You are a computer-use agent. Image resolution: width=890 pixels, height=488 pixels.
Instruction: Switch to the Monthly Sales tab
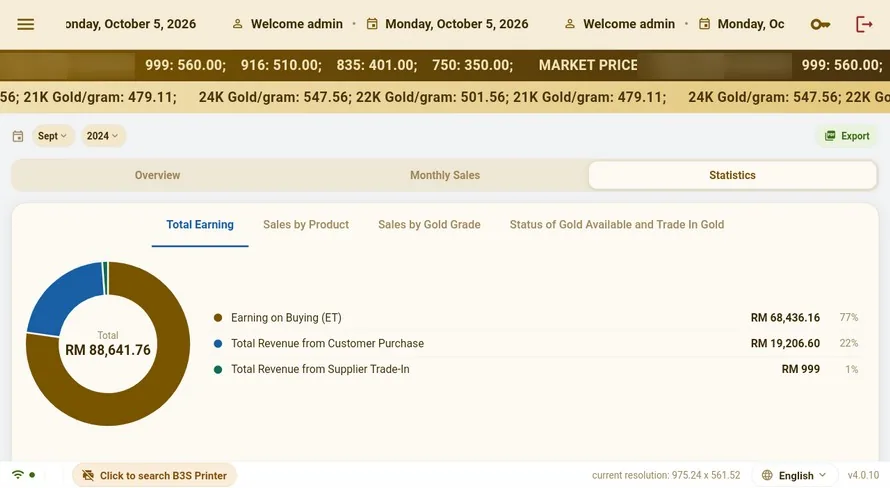pyautogui.click(x=445, y=175)
